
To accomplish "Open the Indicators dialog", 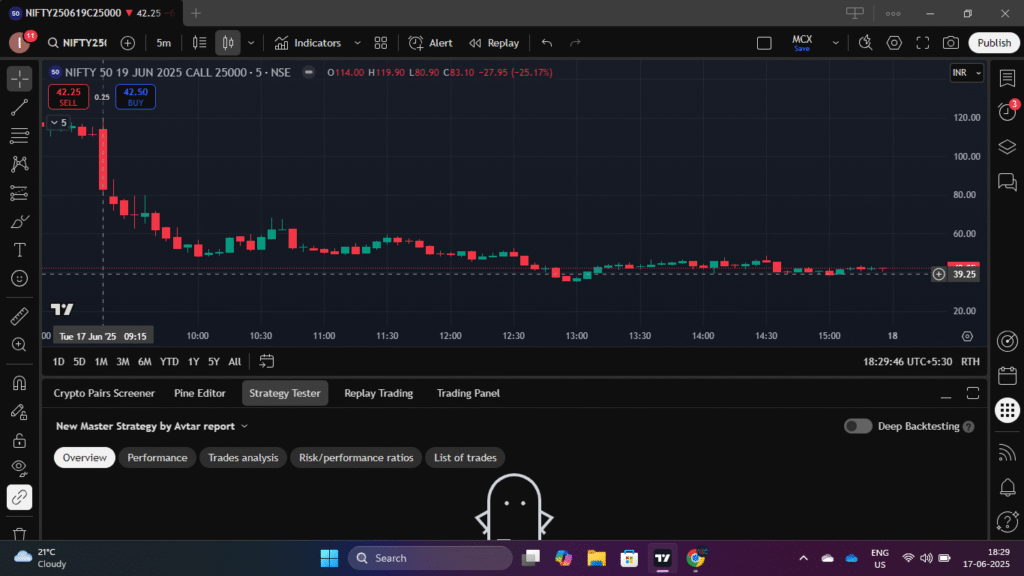I will [x=308, y=43].
